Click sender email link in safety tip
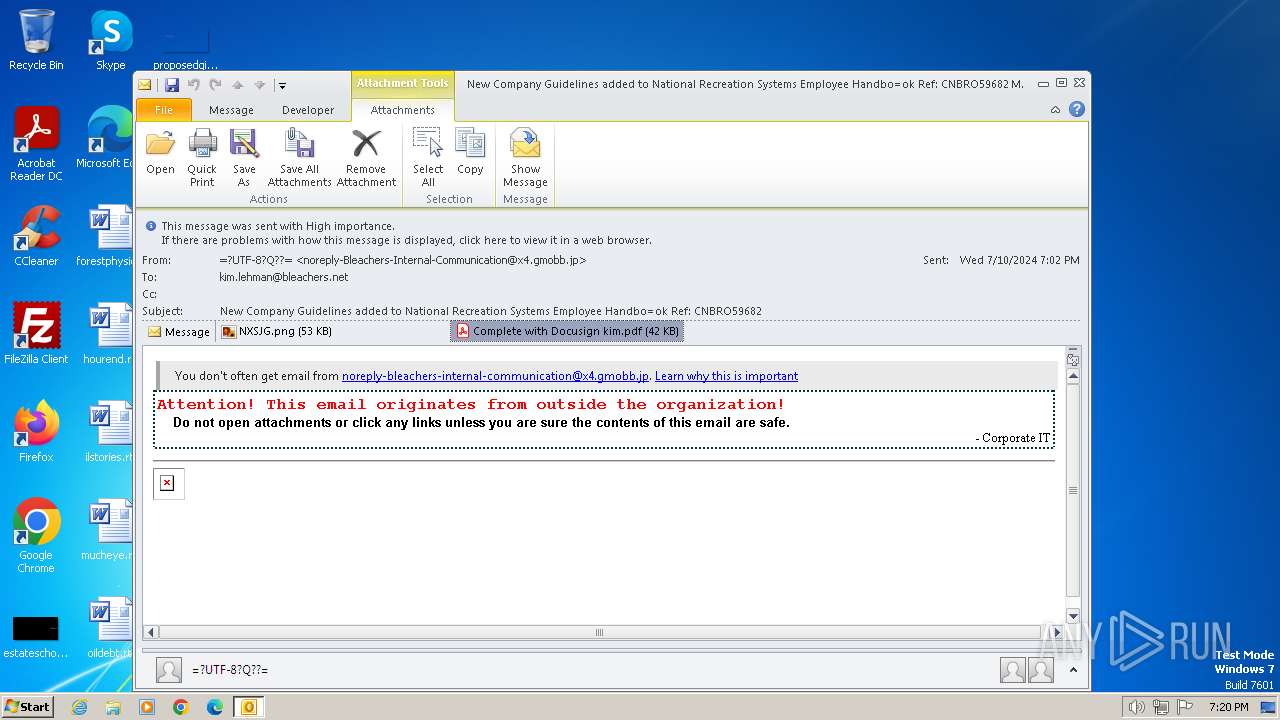 [x=495, y=376]
